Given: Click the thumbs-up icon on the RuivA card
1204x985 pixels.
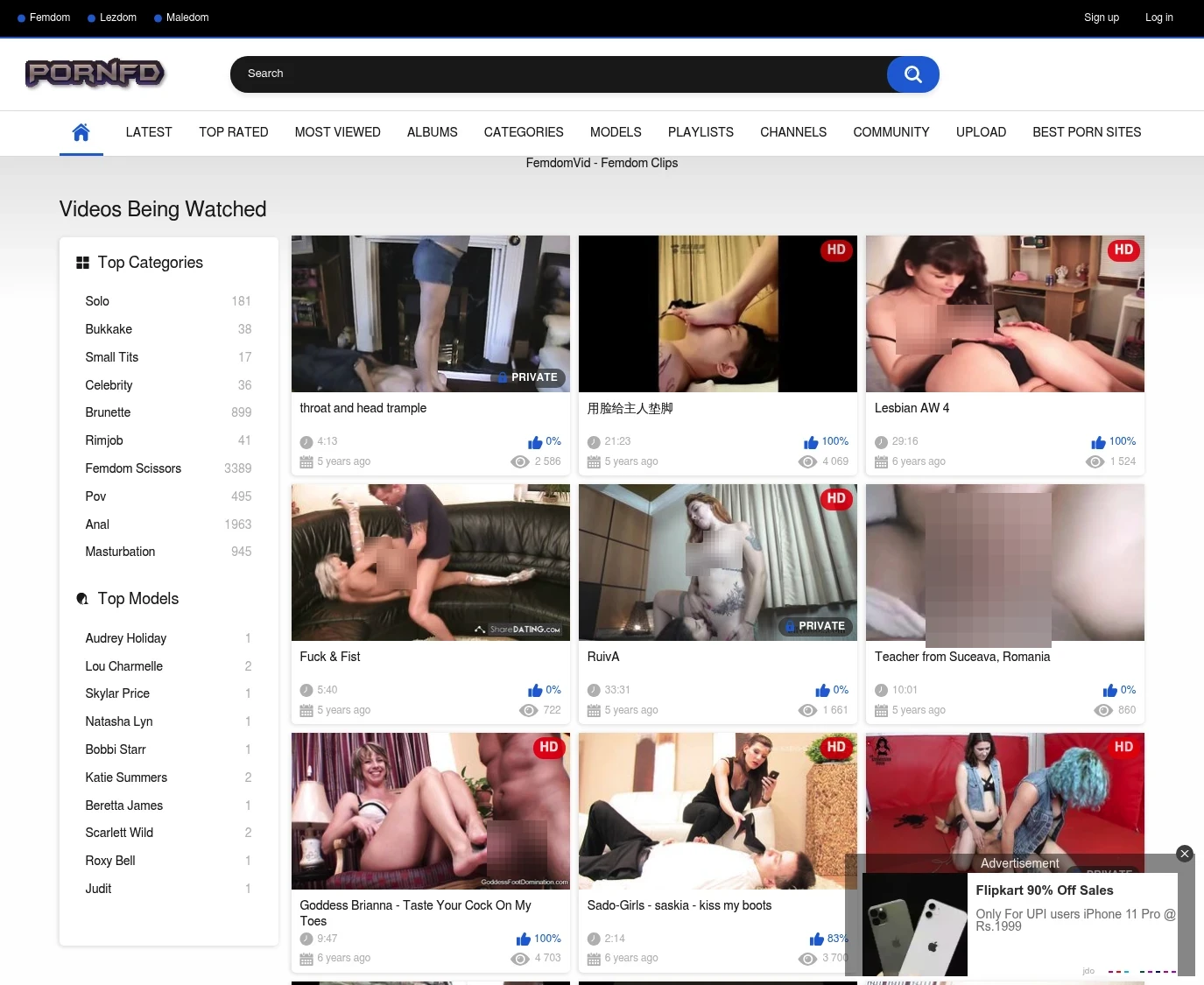Looking at the screenshot, I should pyautogui.click(x=822, y=691).
